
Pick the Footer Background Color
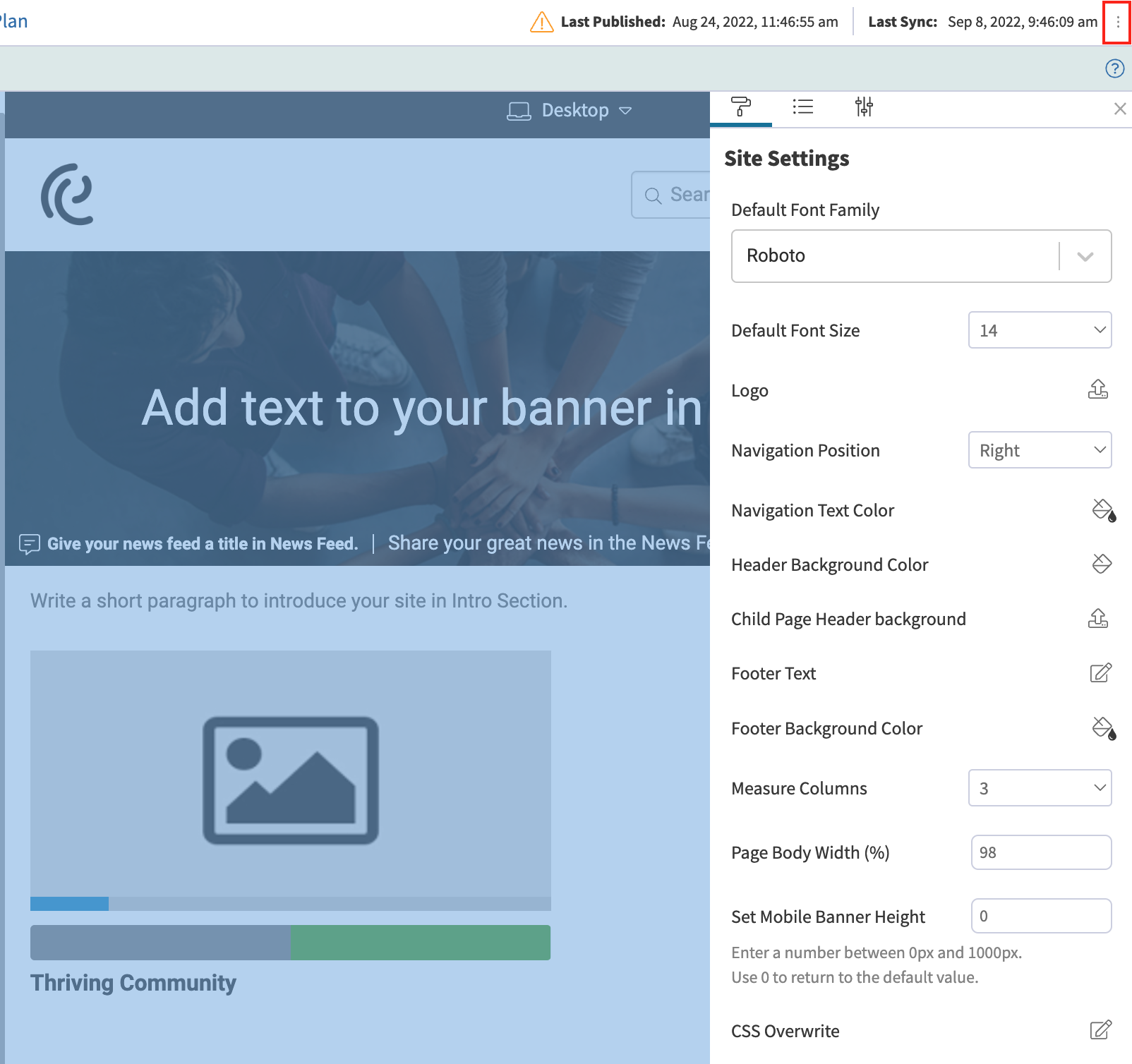[x=1103, y=728]
